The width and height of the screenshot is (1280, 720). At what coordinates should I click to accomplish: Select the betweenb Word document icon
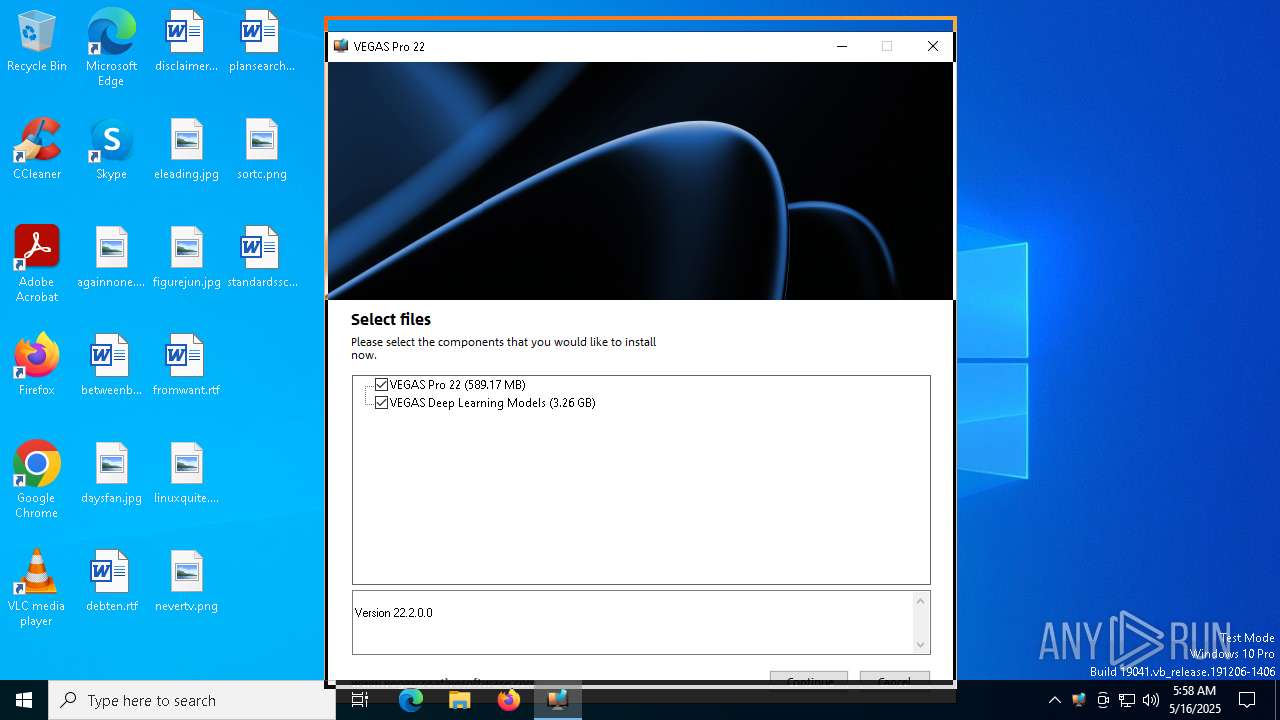coord(111,366)
